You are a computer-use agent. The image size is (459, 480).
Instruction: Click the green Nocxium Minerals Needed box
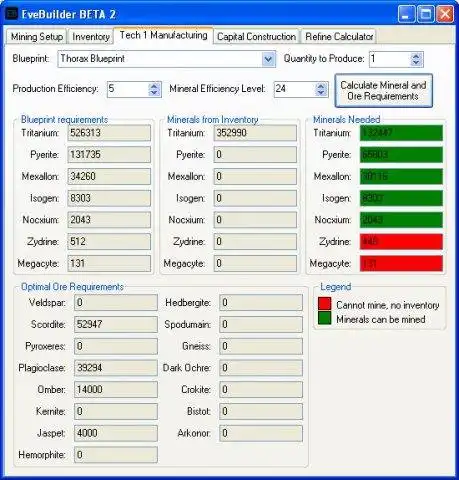point(401,220)
